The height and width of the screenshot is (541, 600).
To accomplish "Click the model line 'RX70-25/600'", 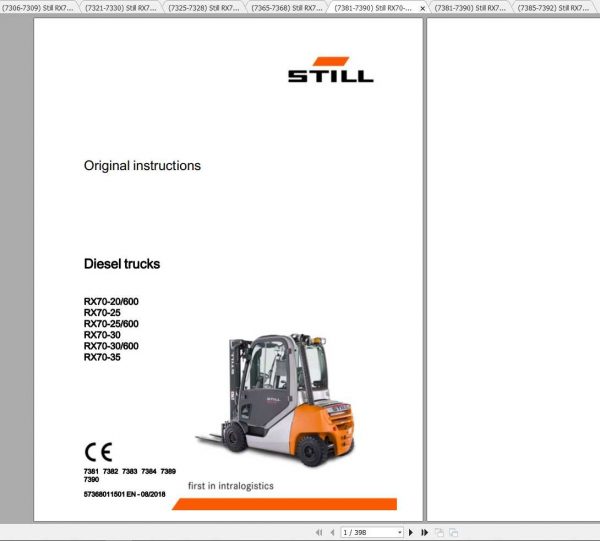I will coord(111,324).
